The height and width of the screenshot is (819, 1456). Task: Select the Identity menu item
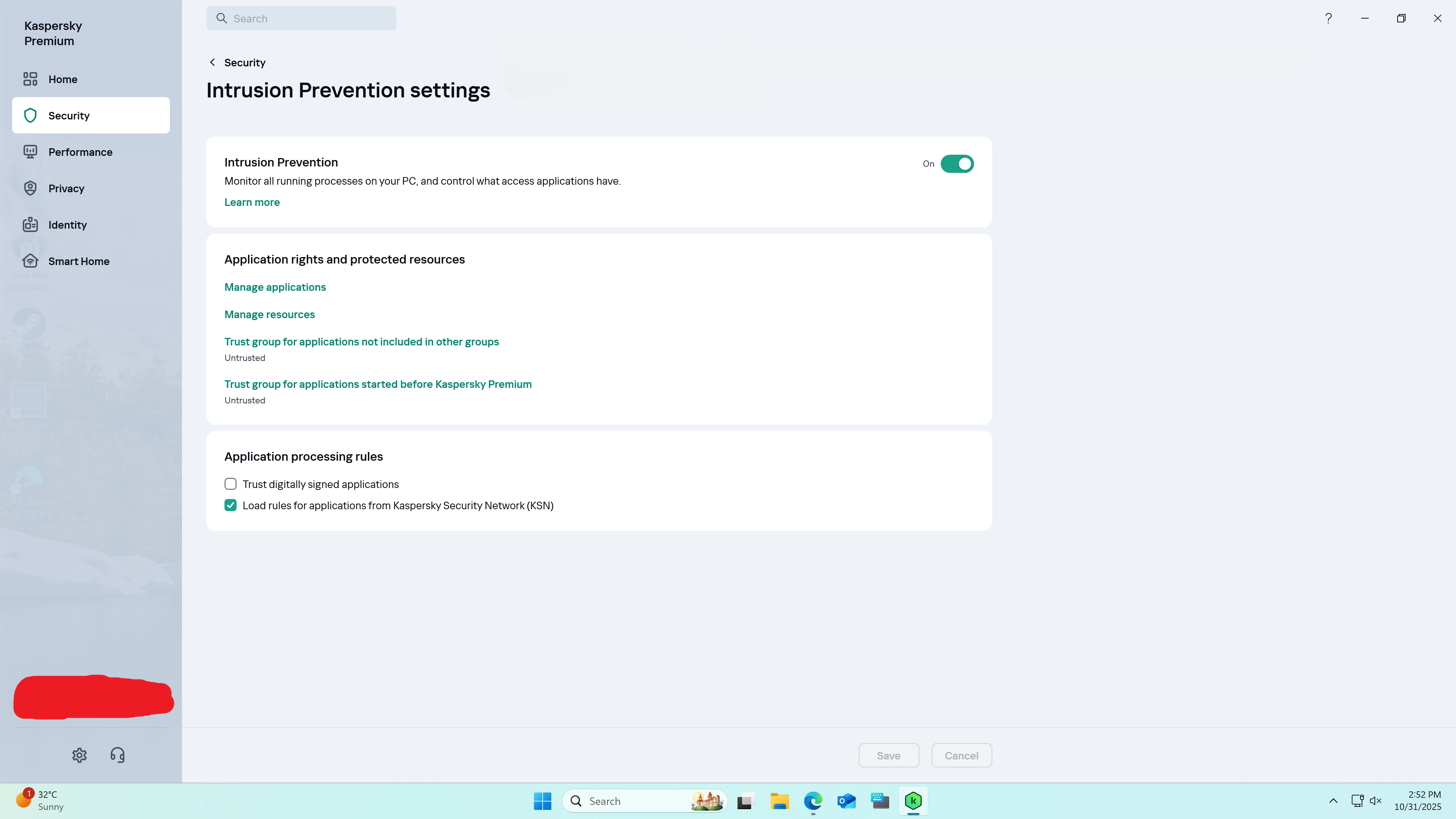click(x=91, y=224)
